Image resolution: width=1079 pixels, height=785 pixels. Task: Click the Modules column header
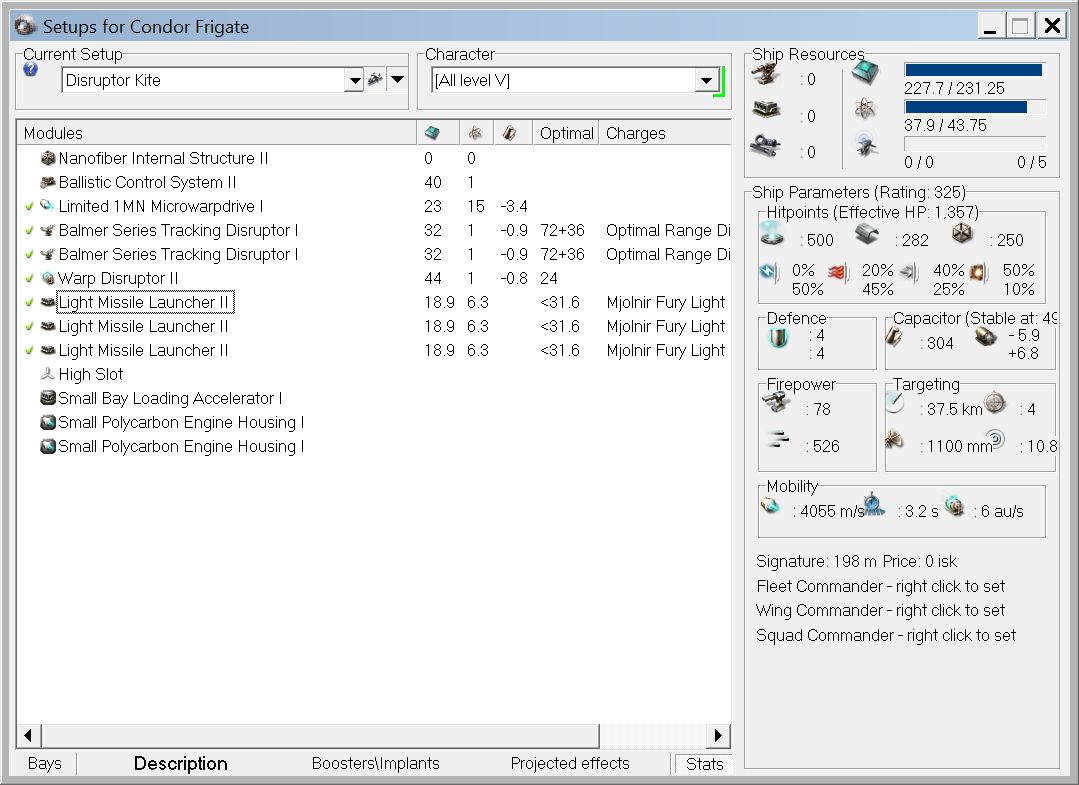[217, 133]
